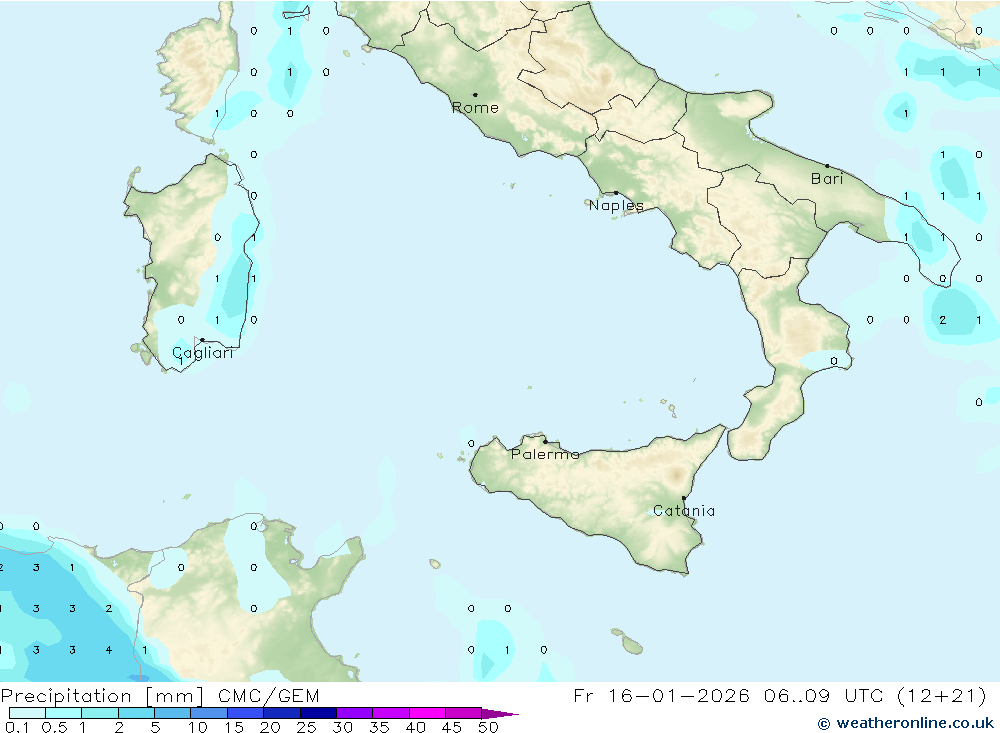Pick legend swatch between 5 and 10
The image size is (1000, 733).
173,713
